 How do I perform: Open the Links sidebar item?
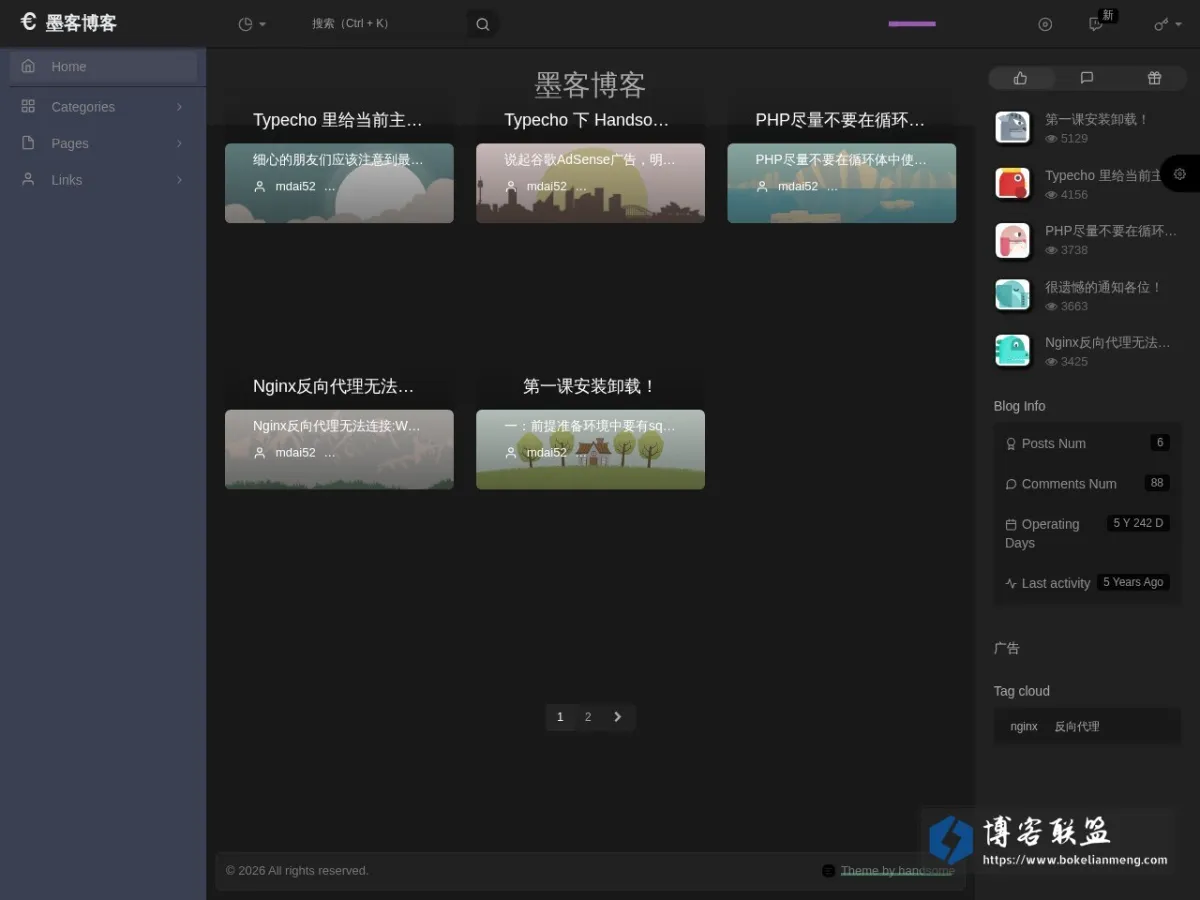tap(103, 180)
